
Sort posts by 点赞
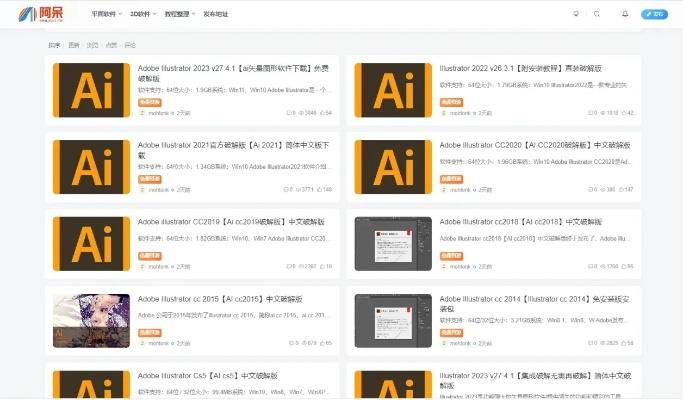pyautogui.click(x=111, y=45)
